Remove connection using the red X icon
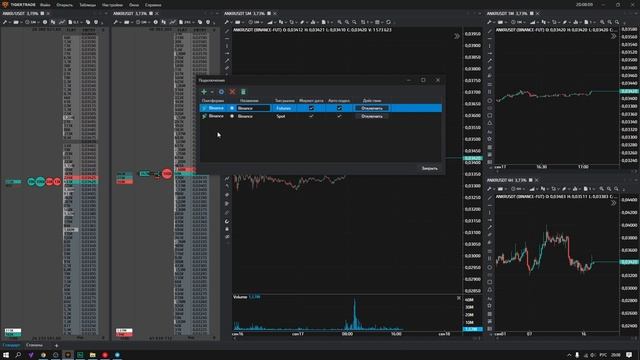 tap(232, 92)
